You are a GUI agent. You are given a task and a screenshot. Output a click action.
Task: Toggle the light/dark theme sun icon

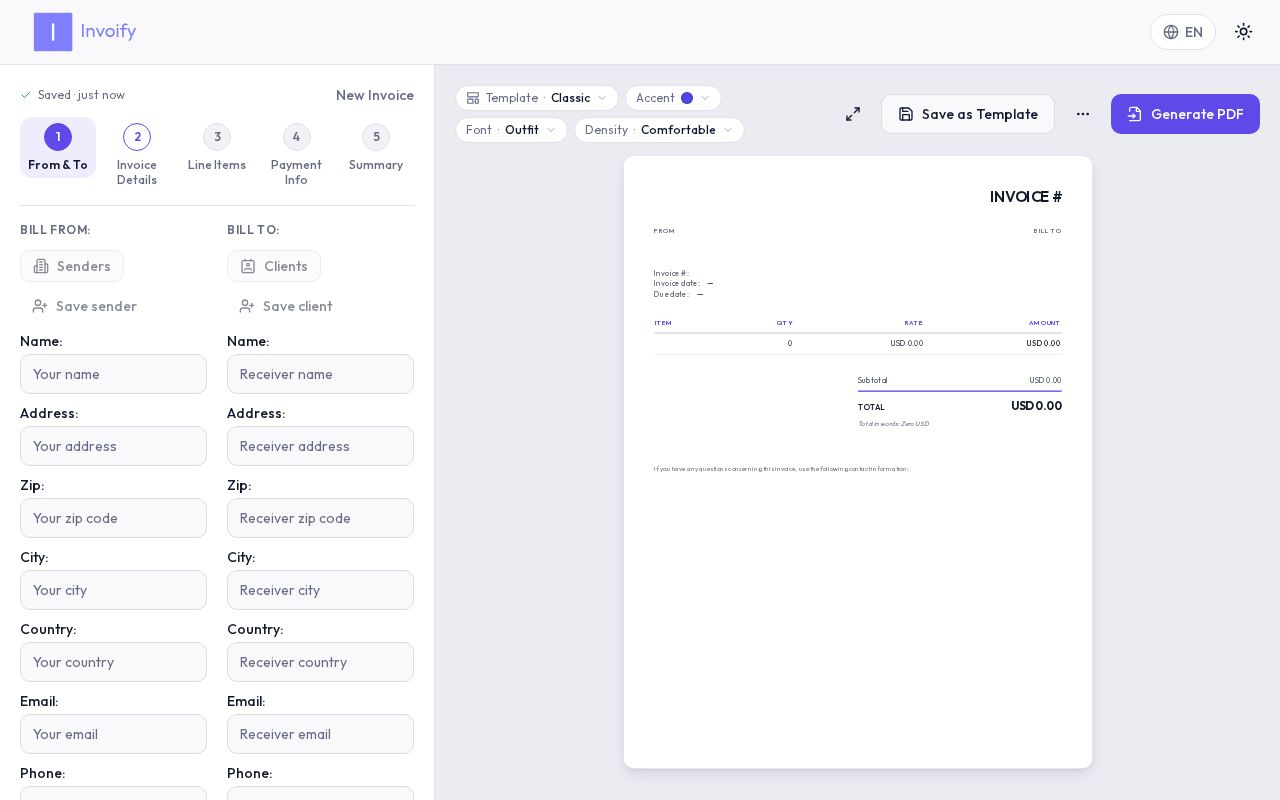[x=1243, y=32]
